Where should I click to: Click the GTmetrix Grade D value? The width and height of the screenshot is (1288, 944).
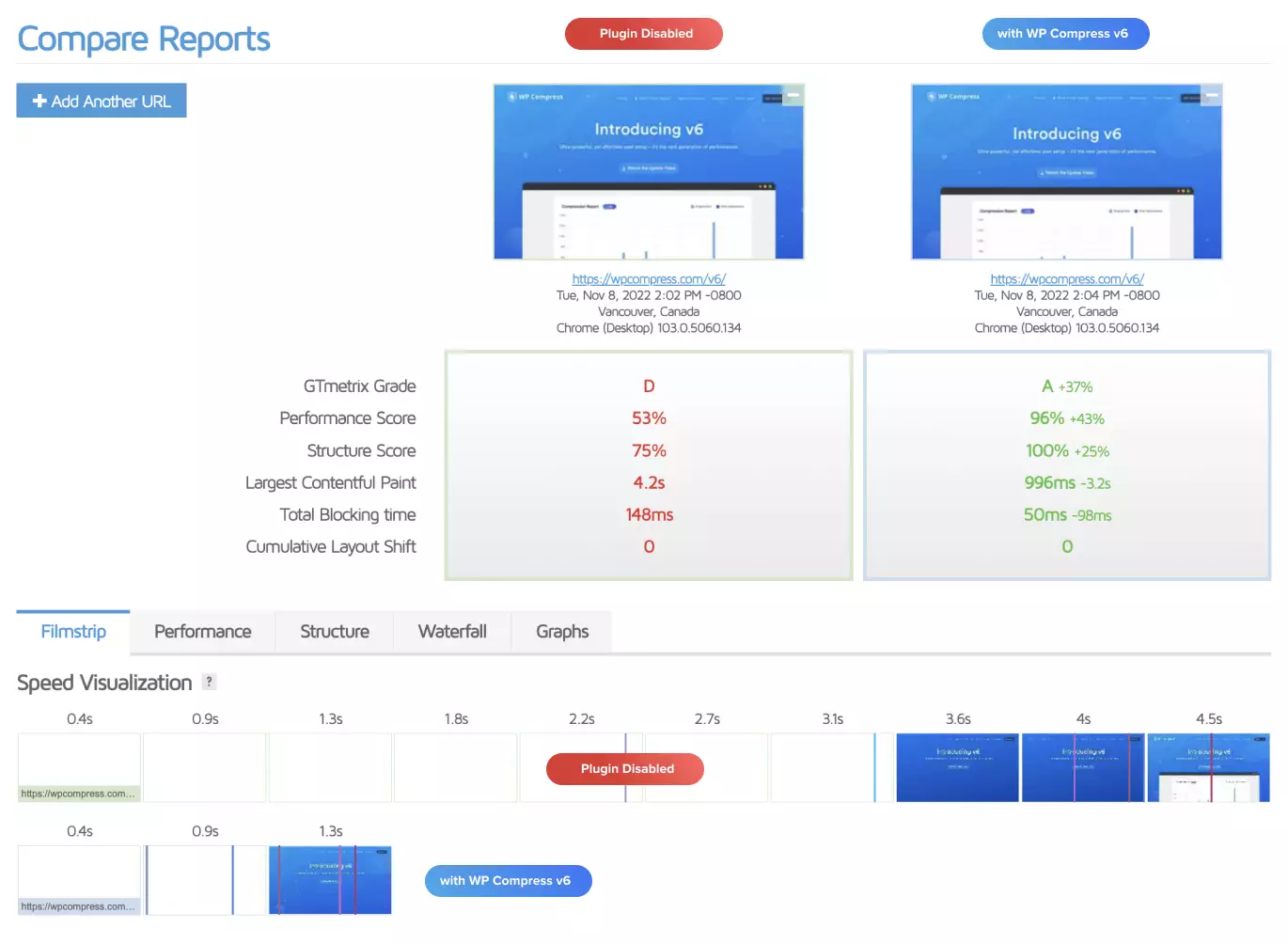[649, 386]
